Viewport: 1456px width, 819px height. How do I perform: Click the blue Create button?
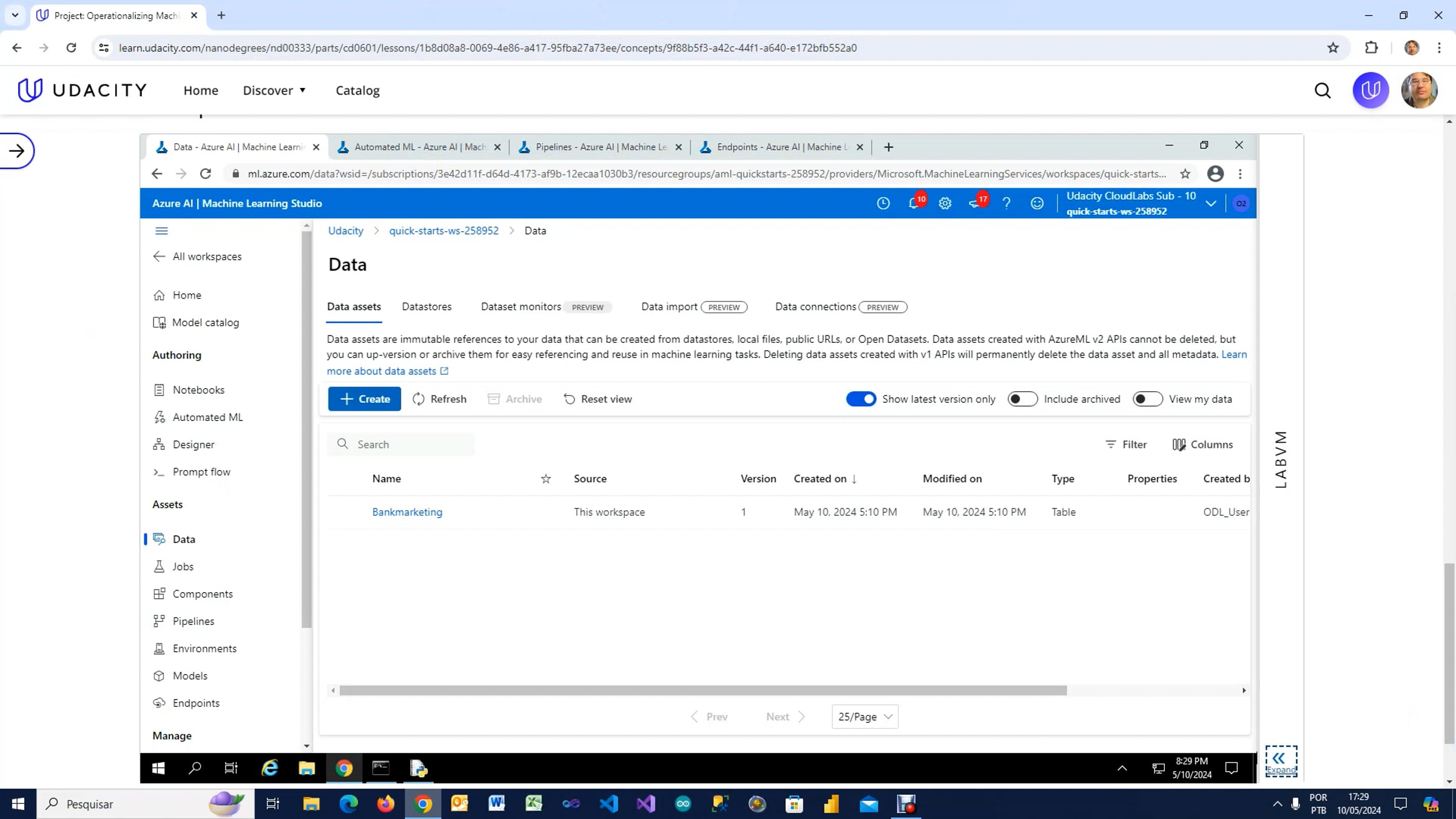click(x=364, y=399)
